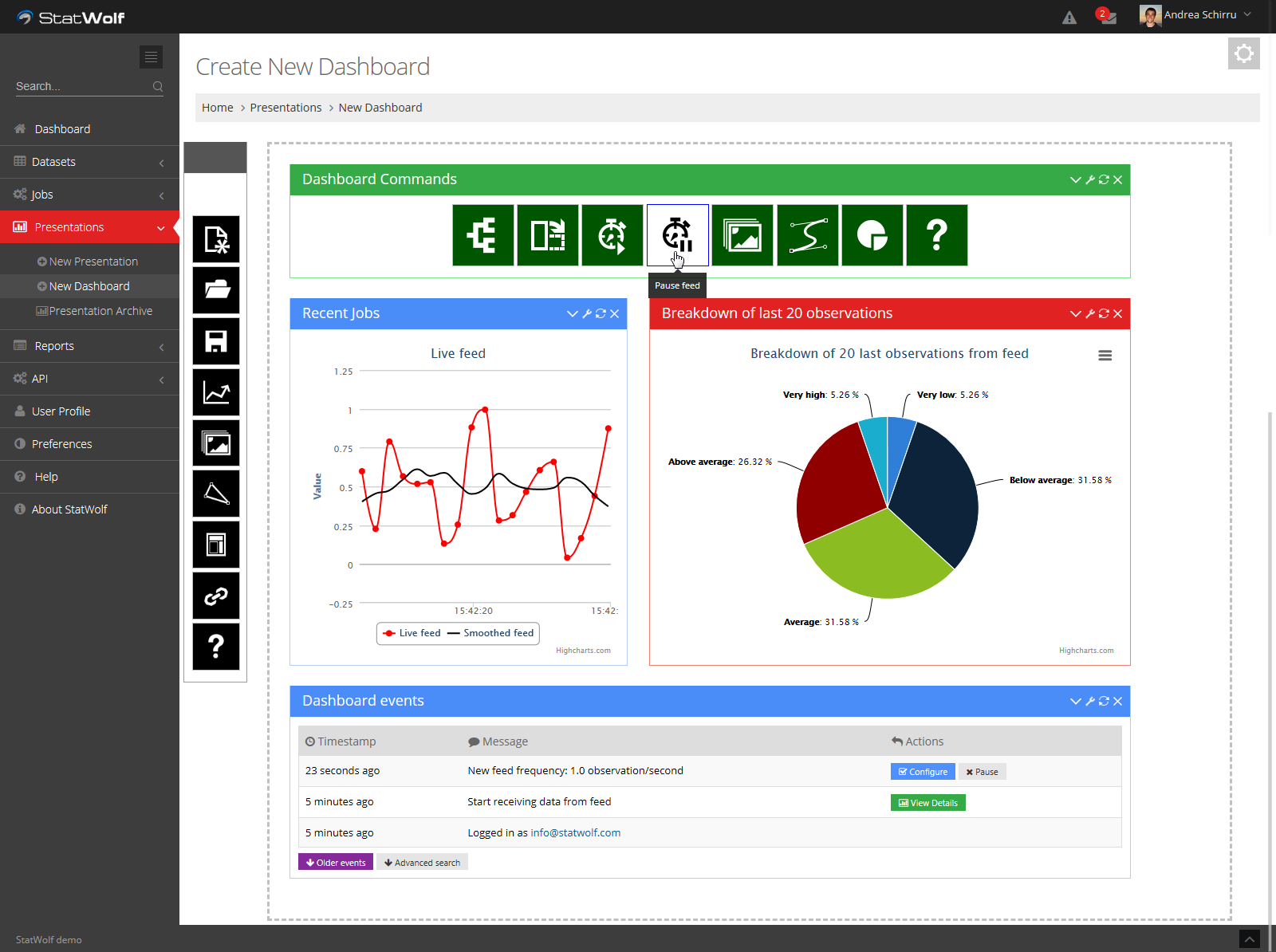Go to Home breadcrumb link

[218, 108]
